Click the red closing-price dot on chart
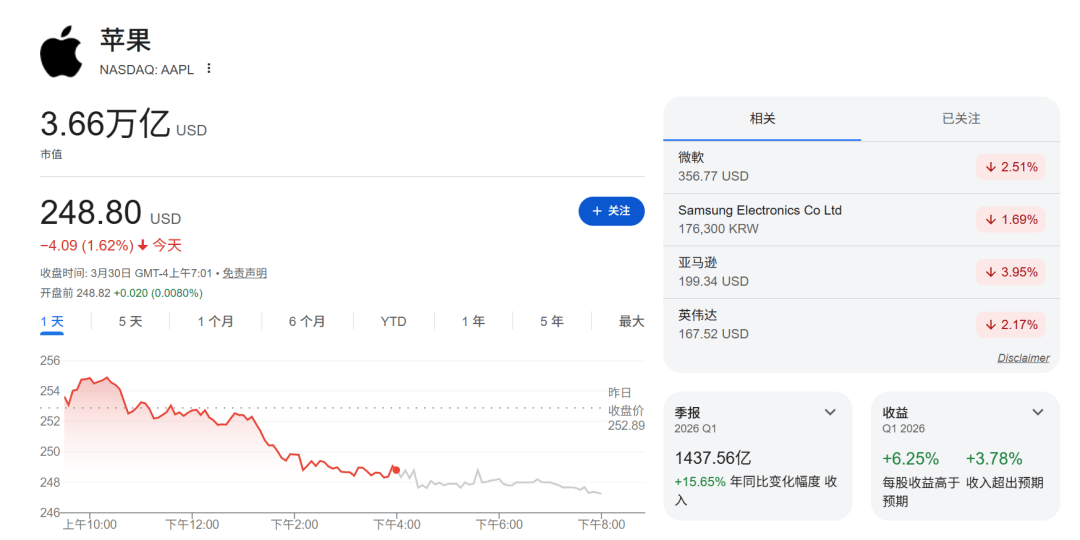 point(396,469)
